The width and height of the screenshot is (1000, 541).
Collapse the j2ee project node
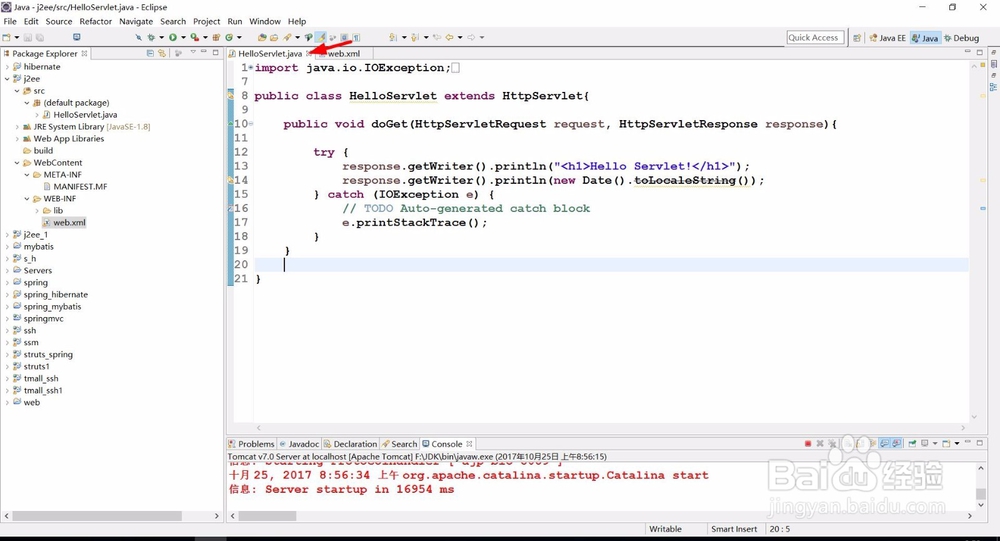tap(7, 79)
